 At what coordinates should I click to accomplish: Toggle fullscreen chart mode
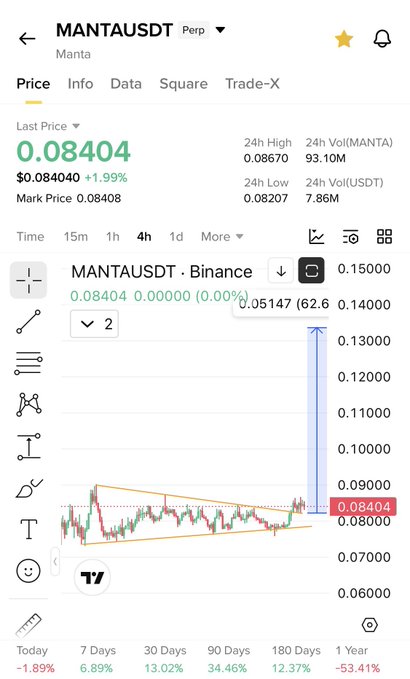pyautogui.click(x=311, y=271)
